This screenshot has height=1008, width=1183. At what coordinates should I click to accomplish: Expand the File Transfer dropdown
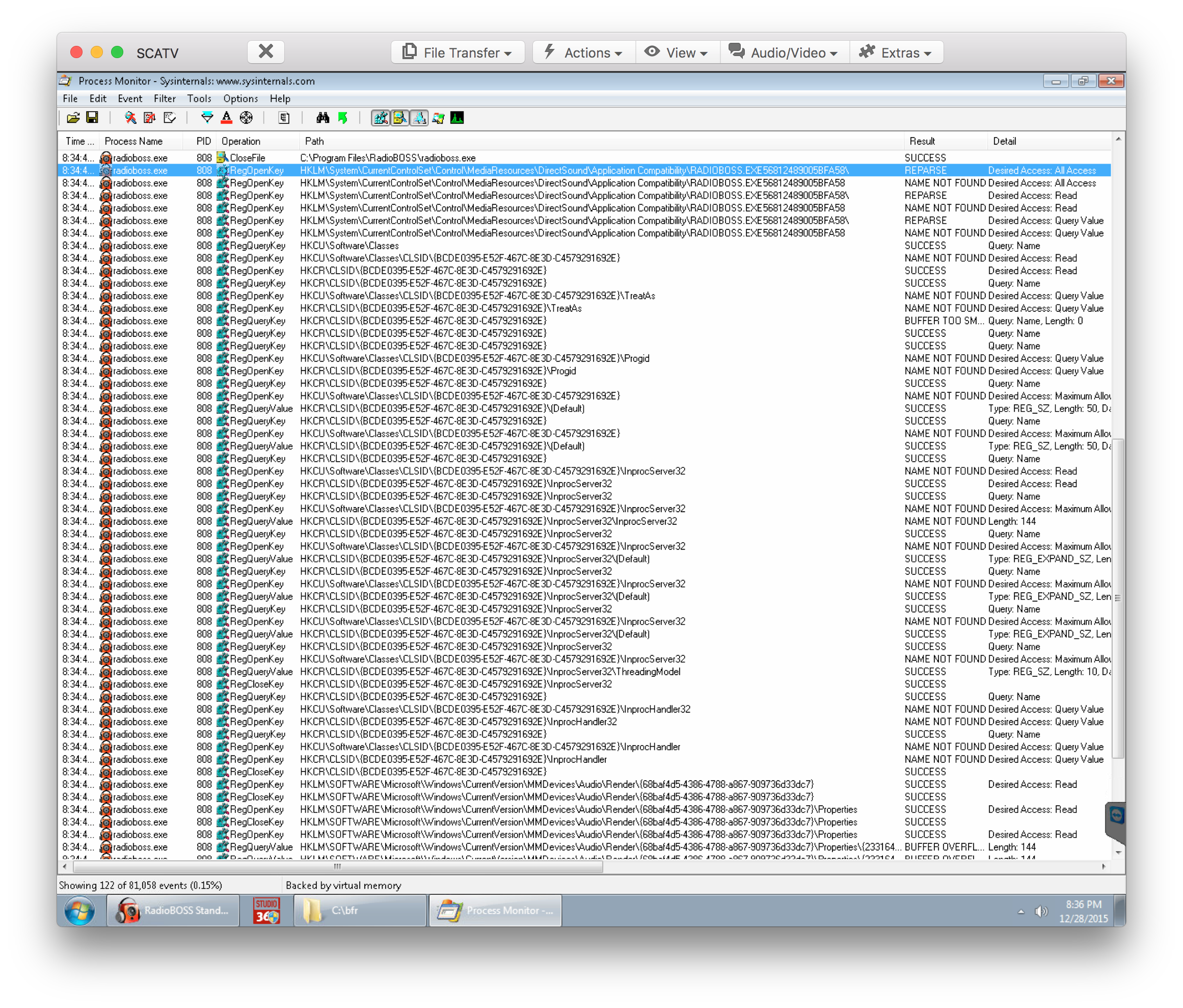coord(458,52)
